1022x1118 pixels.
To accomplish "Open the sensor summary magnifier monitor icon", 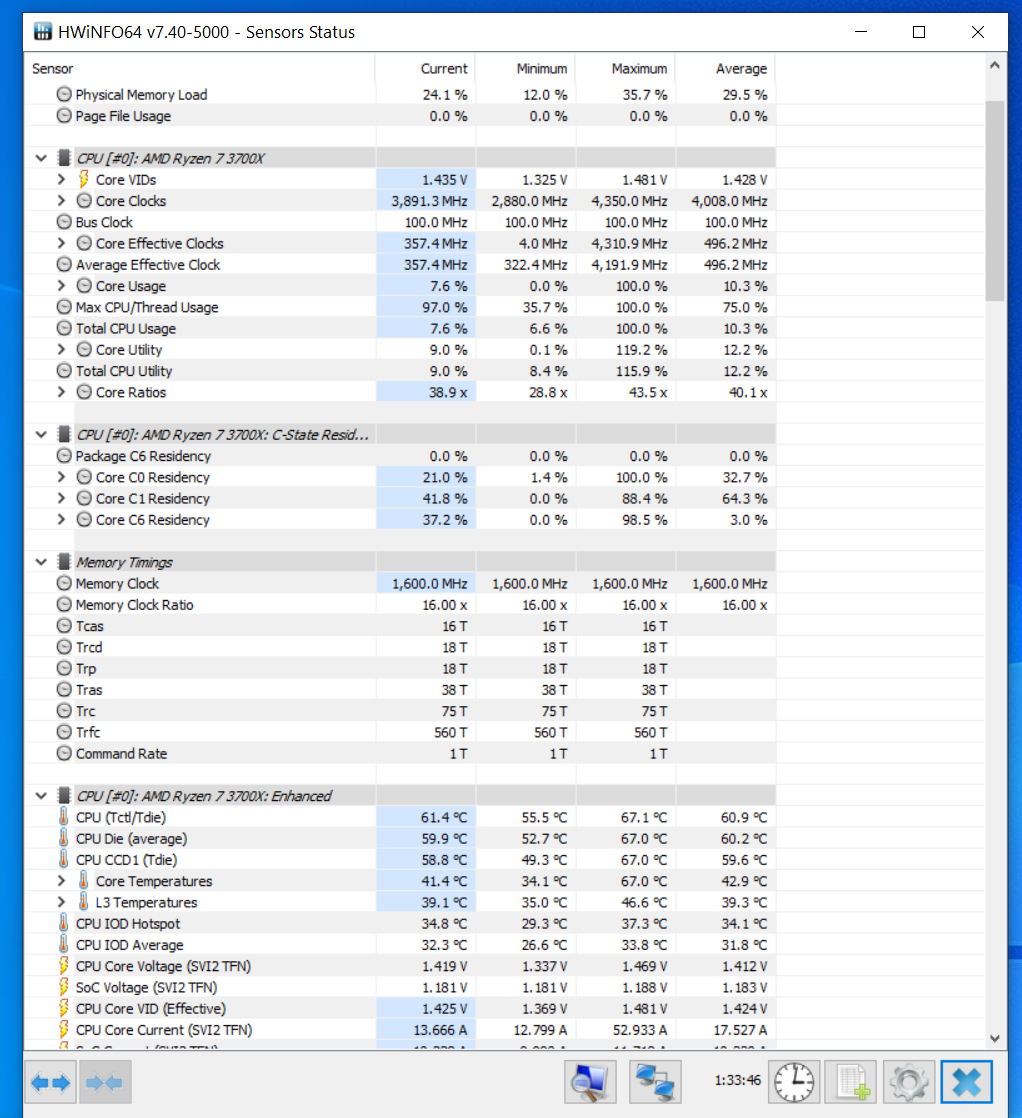I will click(x=590, y=1082).
